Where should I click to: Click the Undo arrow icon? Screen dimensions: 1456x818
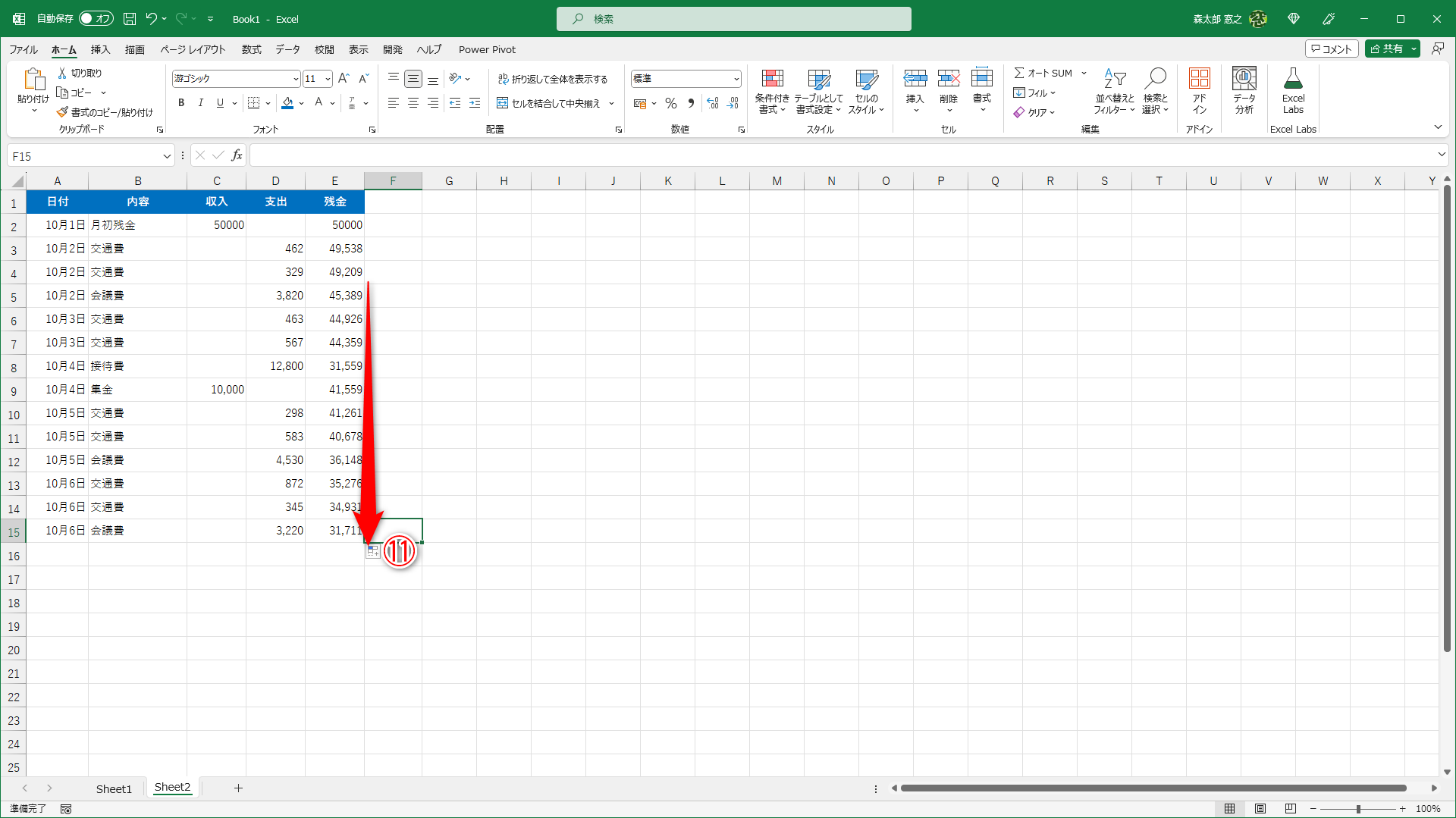pos(151,19)
